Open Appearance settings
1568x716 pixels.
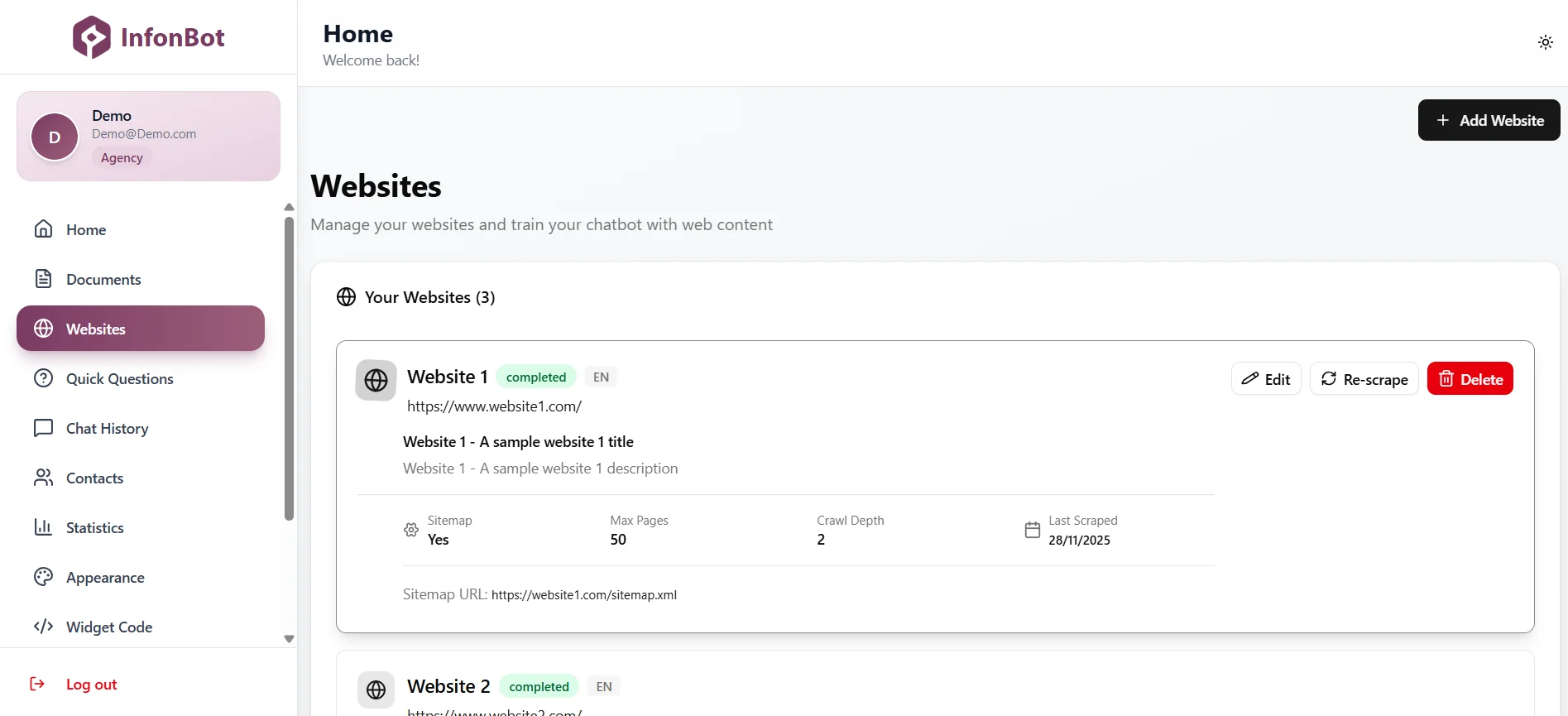point(141,577)
